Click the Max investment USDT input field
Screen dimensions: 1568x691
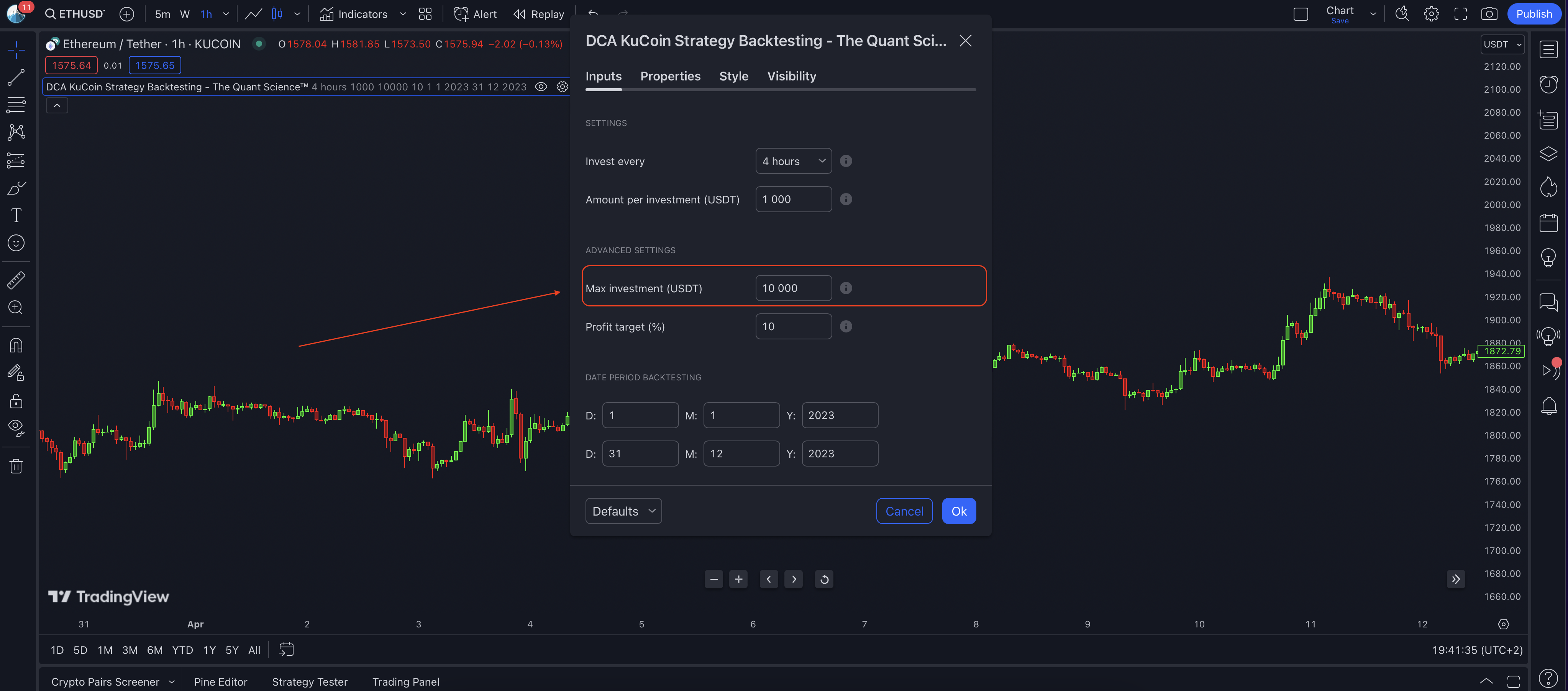tap(793, 288)
